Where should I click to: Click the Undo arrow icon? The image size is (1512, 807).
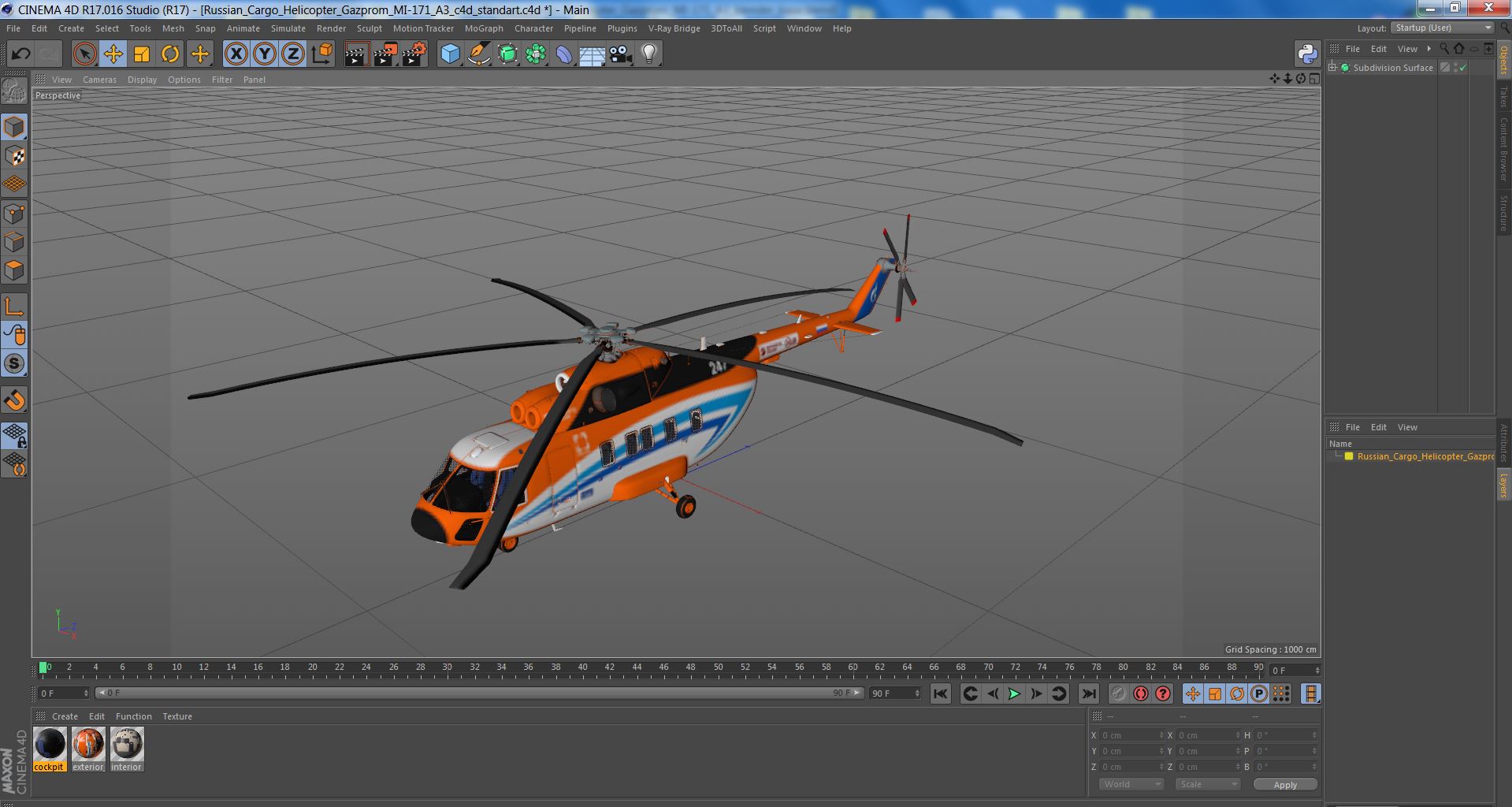21,54
